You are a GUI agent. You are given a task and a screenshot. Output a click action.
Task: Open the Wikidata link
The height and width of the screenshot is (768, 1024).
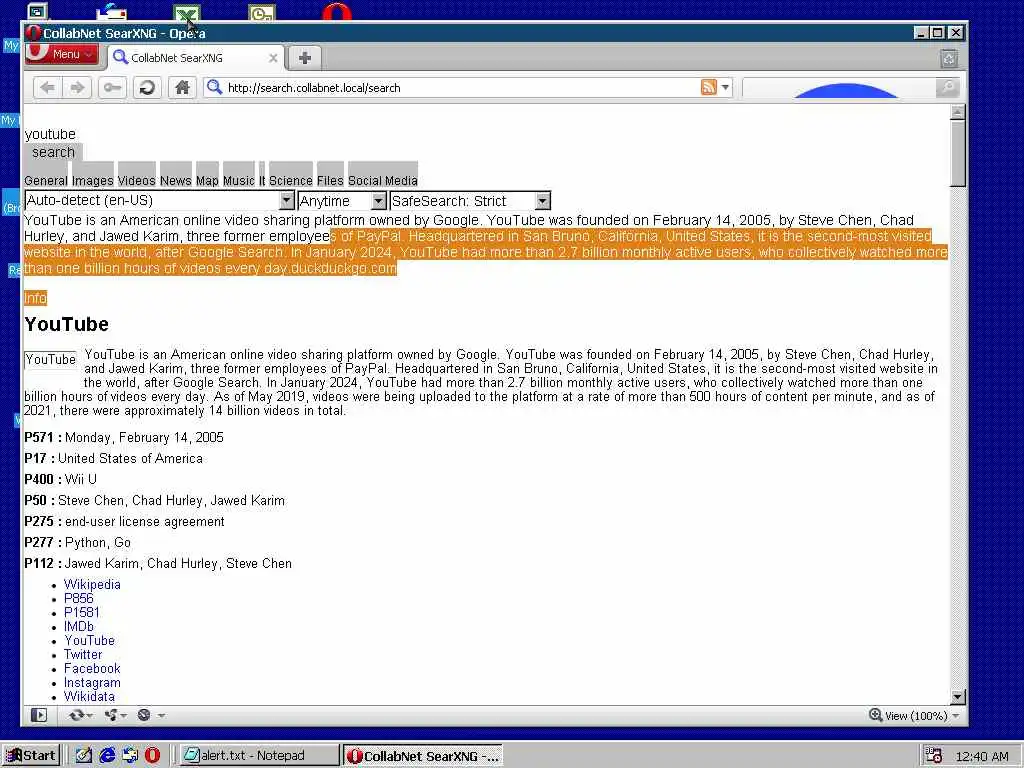coord(89,697)
